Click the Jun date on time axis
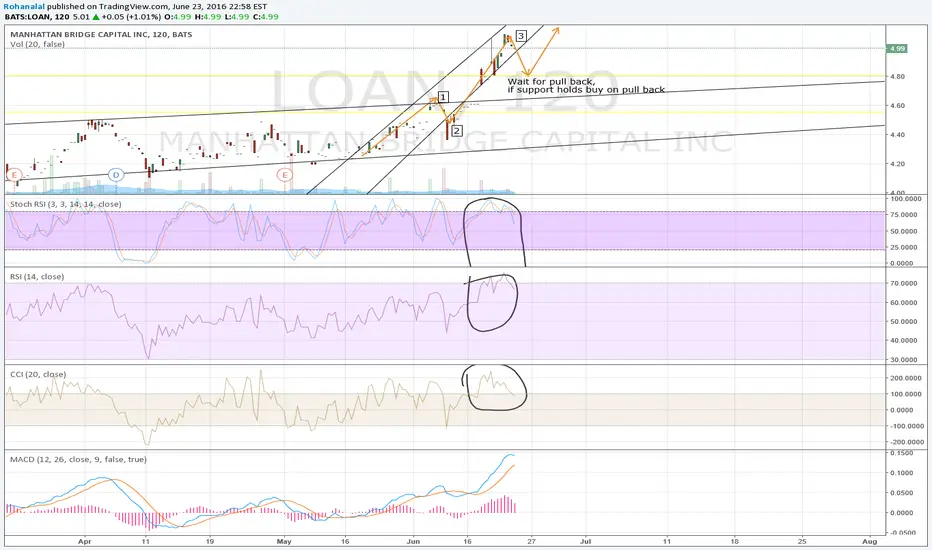This screenshot has width=932, height=550. click(x=413, y=542)
